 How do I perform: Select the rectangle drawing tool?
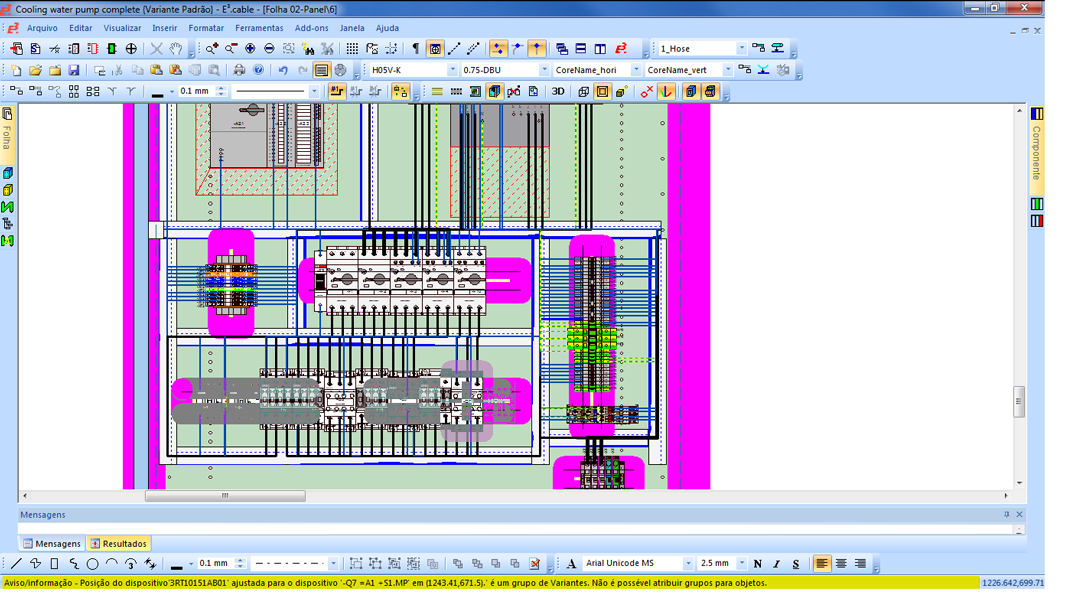[x=54, y=563]
